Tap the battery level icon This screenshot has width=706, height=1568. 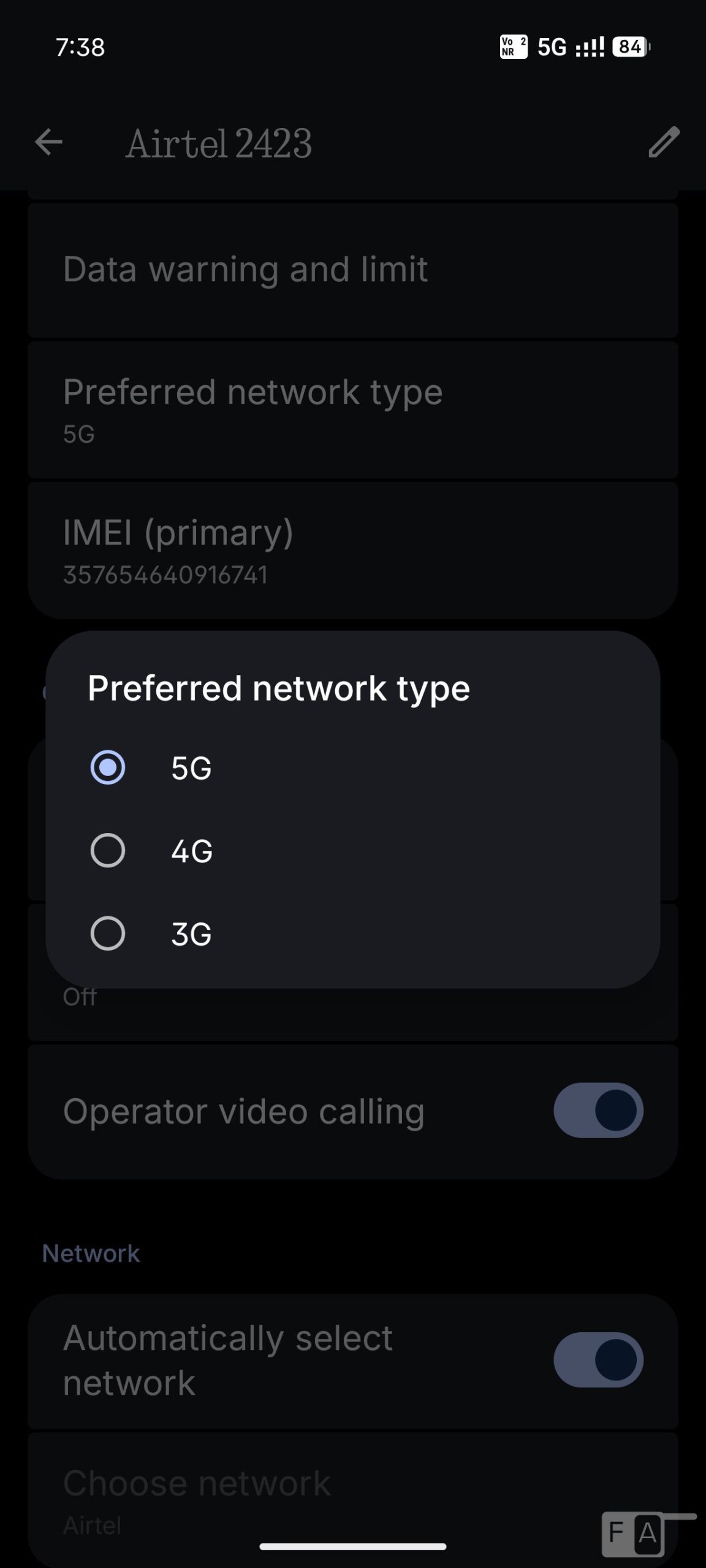[631, 47]
